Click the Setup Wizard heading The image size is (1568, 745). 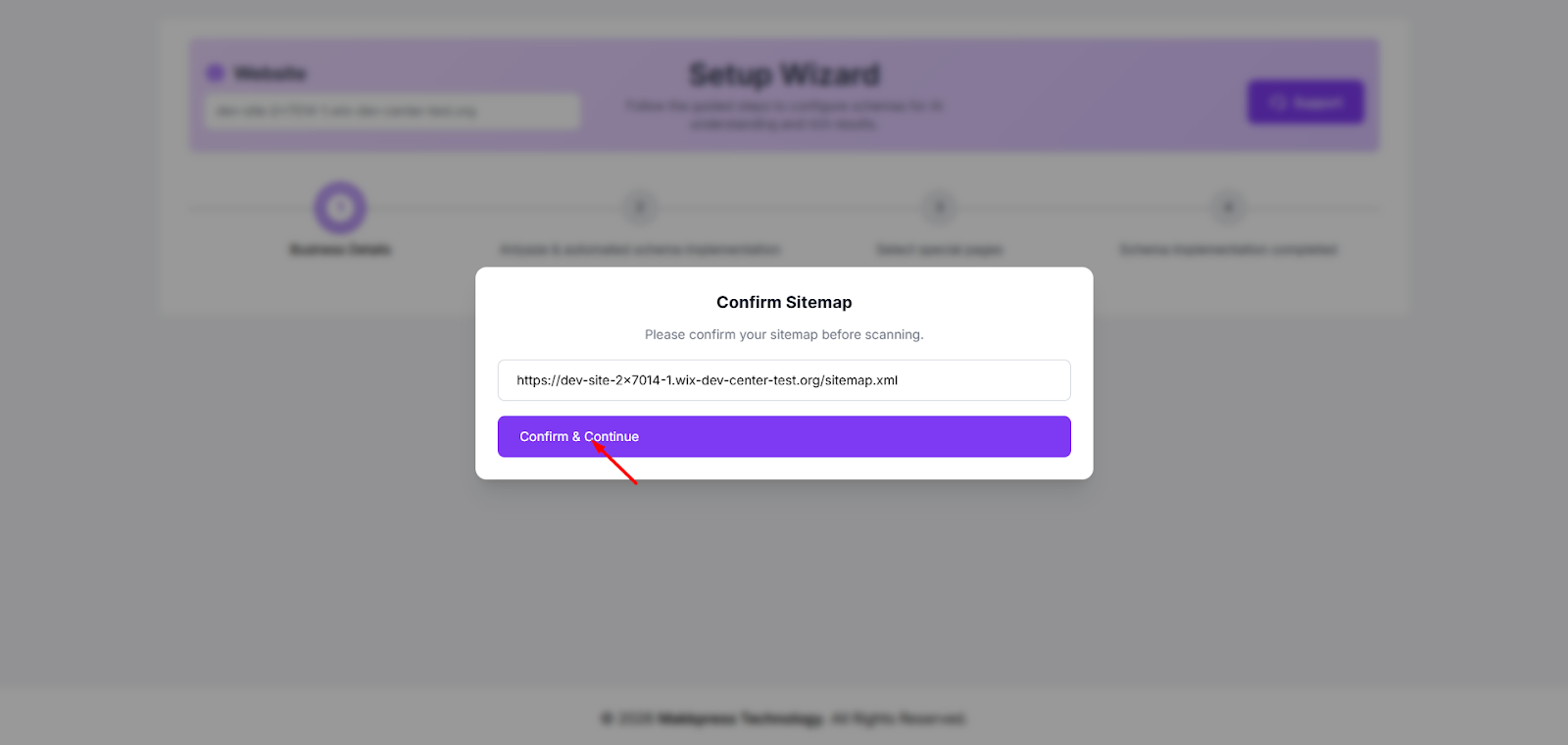[x=784, y=74]
